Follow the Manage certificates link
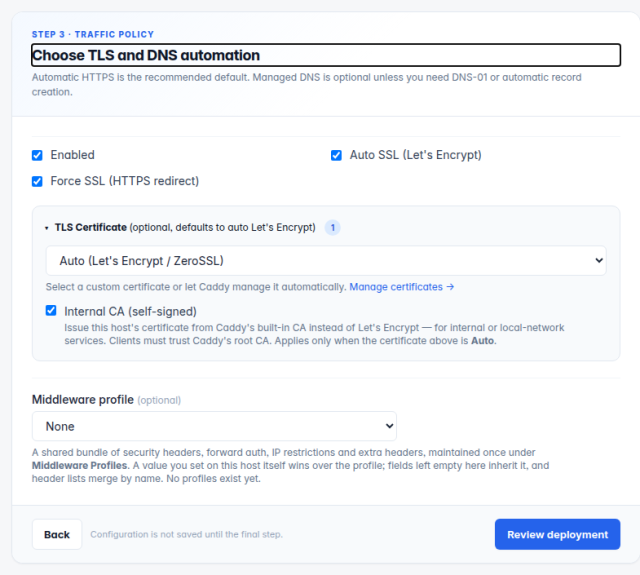Screen dimensions: 640x575 pos(402,287)
